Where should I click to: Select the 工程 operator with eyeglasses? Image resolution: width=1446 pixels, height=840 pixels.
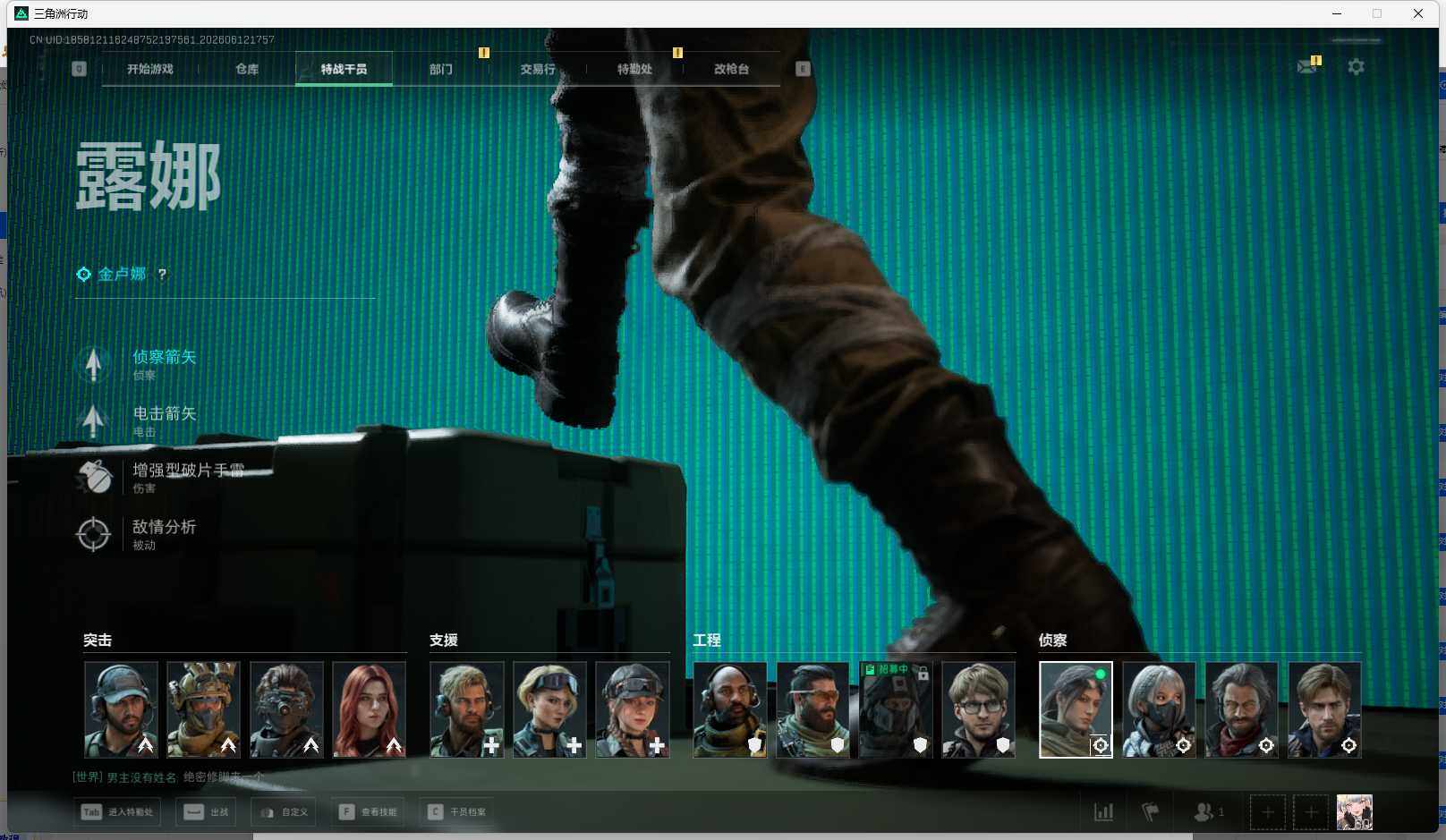978,709
